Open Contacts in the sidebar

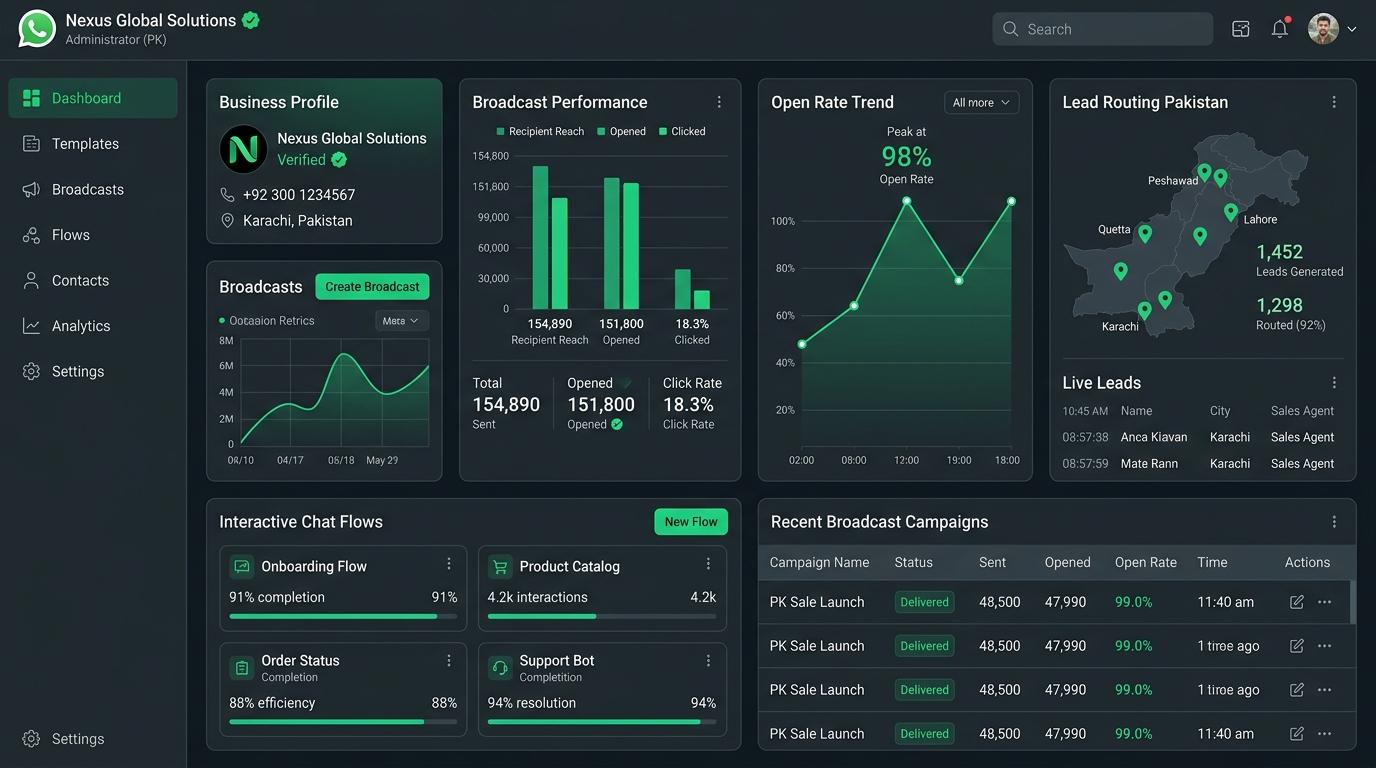93,280
